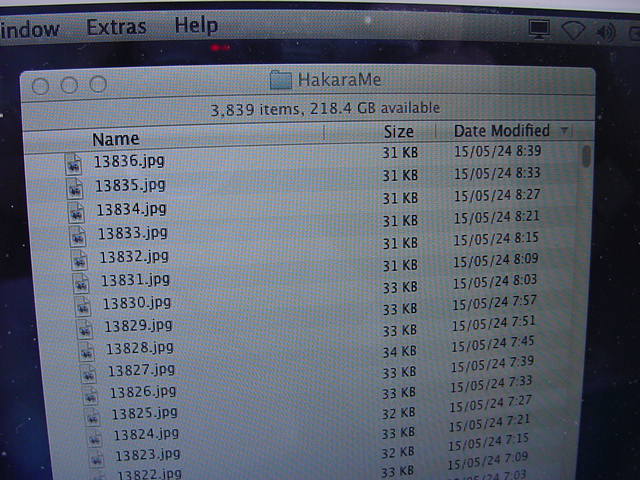Click the date 15/05/24 7:45
Image resolution: width=640 pixels, height=480 pixels.
pos(493,344)
